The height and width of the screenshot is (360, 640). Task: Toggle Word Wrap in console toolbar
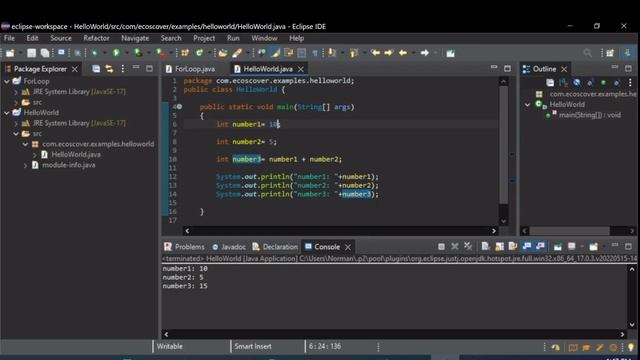[x=513, y=246]
